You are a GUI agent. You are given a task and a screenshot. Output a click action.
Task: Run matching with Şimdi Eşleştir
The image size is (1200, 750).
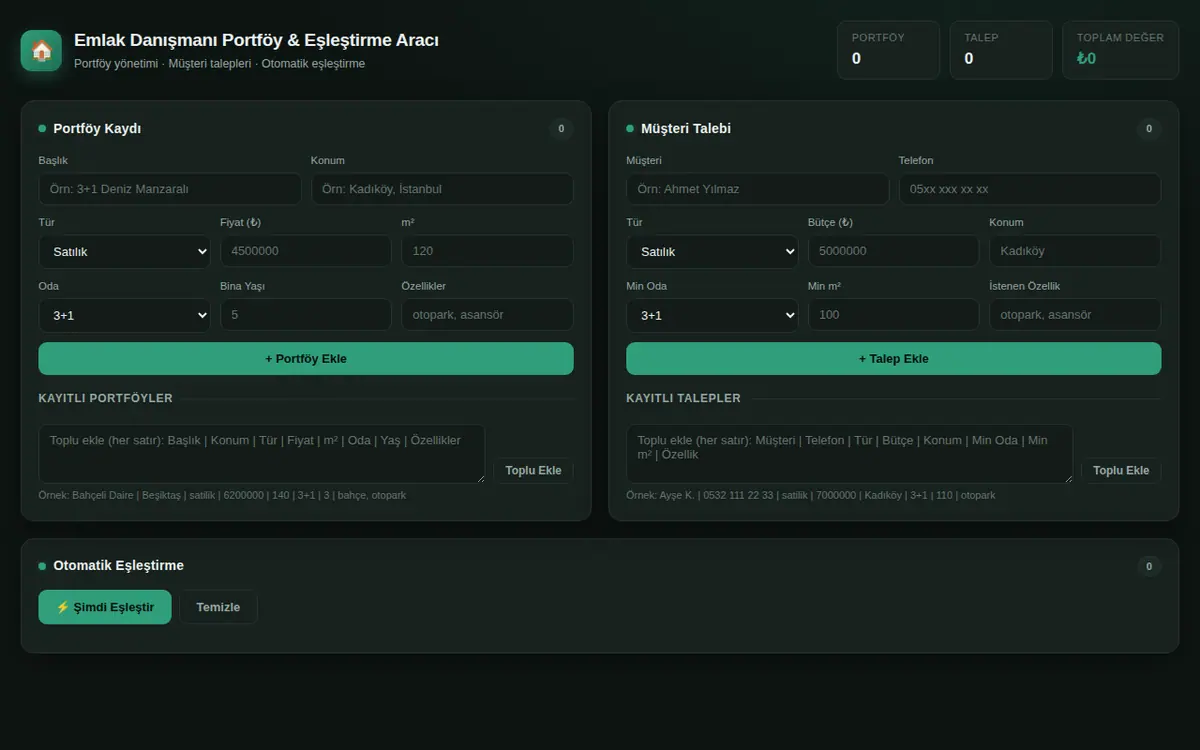[x=105, y=607]
